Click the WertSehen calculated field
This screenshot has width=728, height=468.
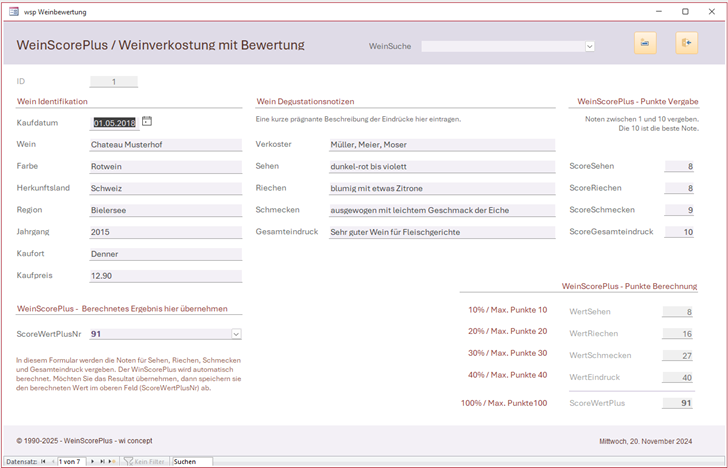[x=677, y=312]
